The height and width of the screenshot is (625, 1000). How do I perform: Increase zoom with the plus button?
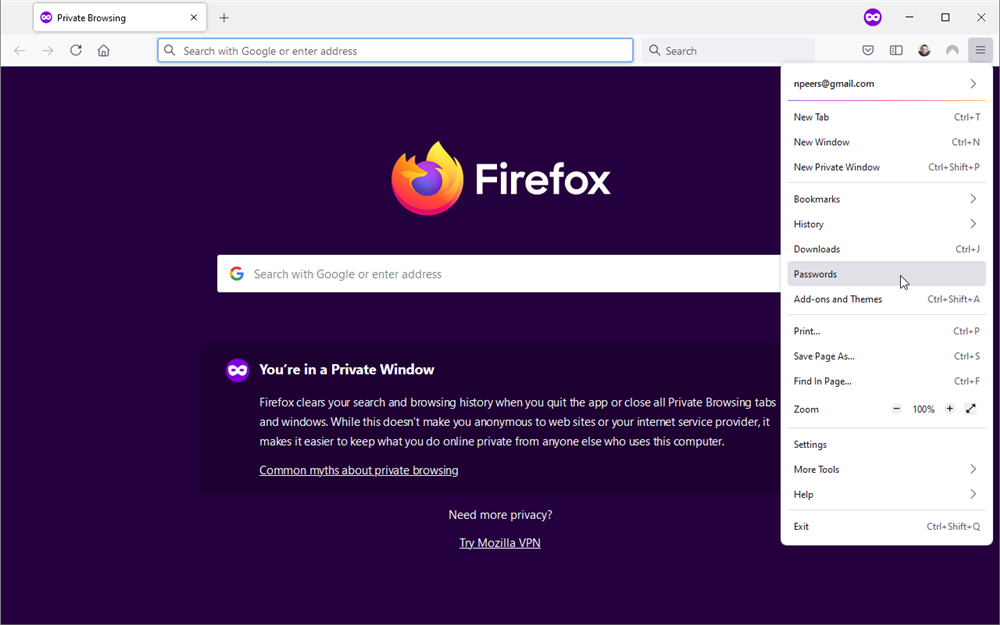tap(949, 409)
